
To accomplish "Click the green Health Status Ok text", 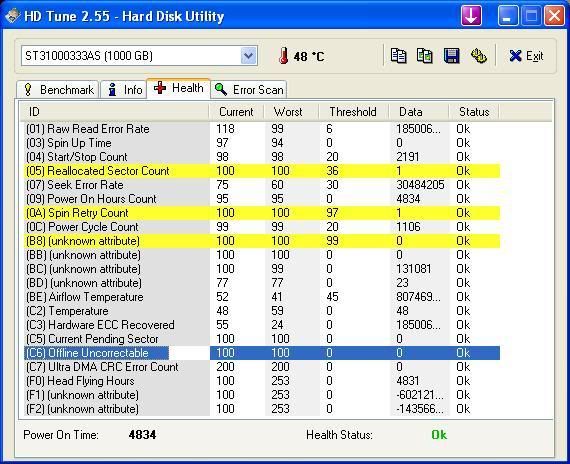I will tap(439, 435).
